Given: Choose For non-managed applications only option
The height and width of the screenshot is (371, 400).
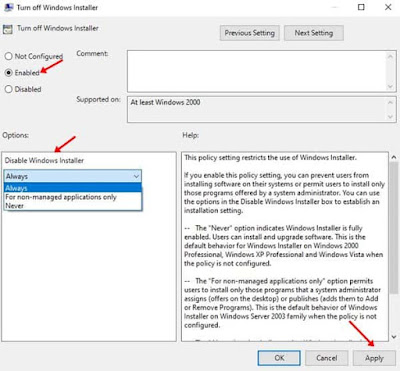Looking at the screenshot, I should [x=73, y=197].
